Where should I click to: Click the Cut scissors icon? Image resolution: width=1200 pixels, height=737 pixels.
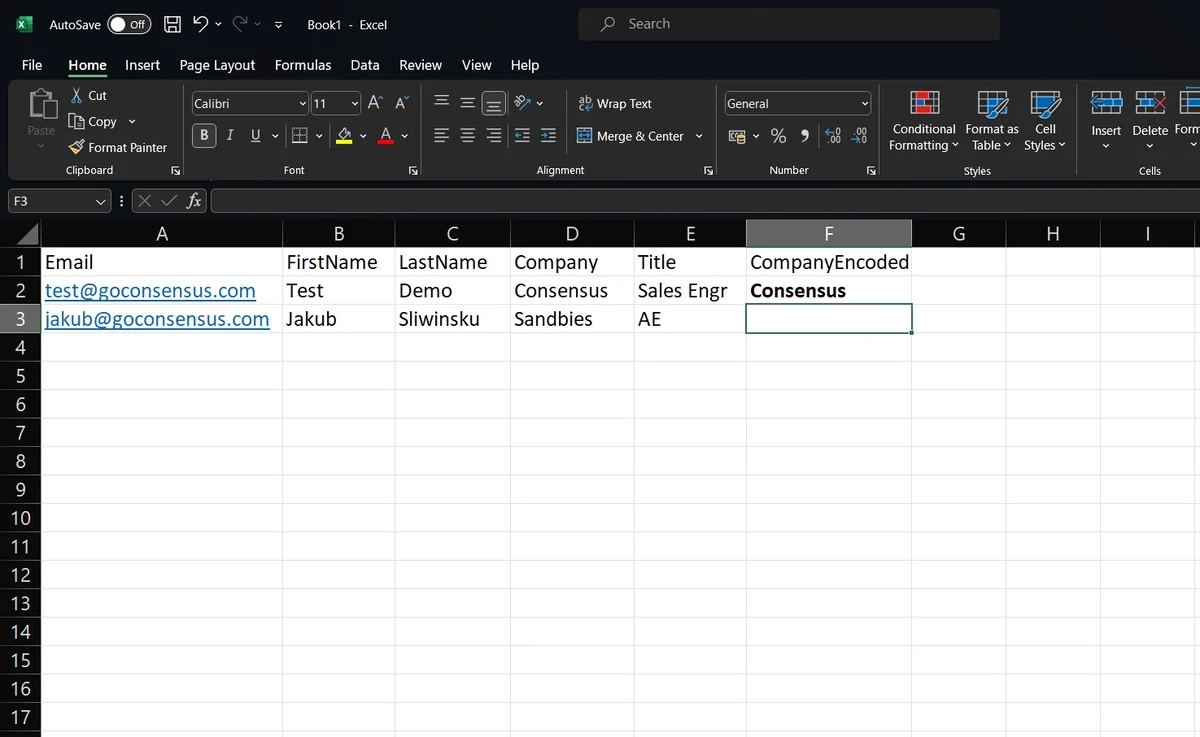click(77, 95)
